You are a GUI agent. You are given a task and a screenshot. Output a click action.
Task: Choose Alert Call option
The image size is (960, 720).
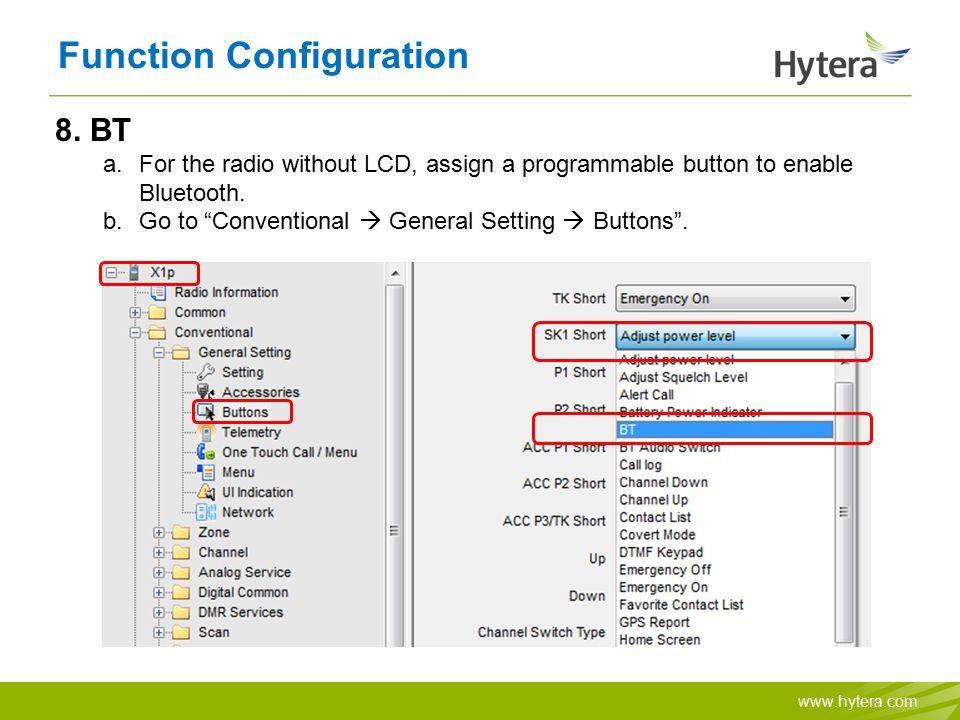point(646,395)
